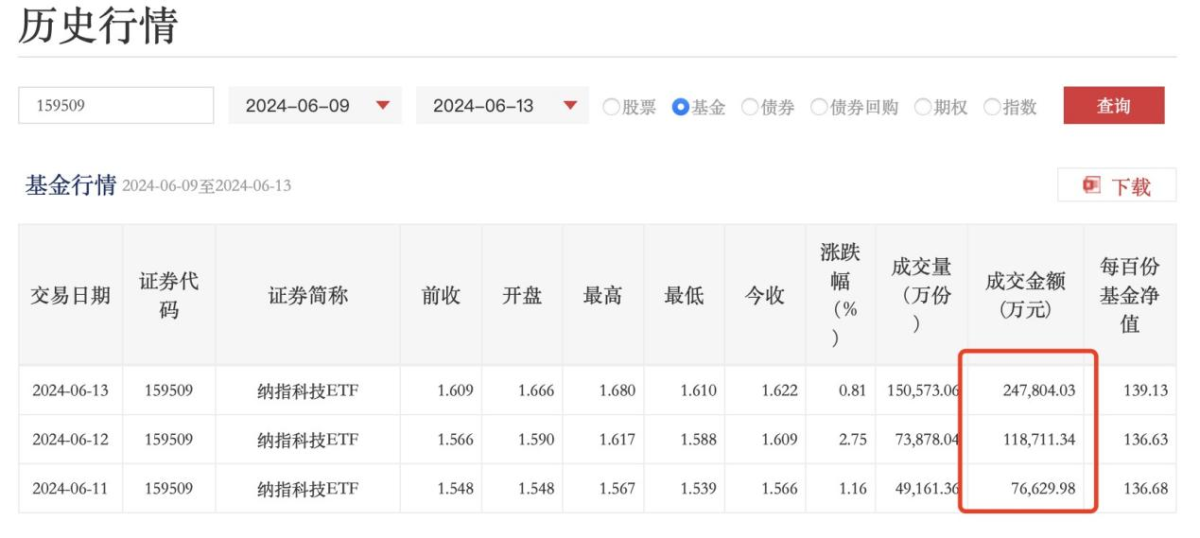Click 纳指科技ETF in the 2024-06-12 row
This screenshot has width=1200, height=538.
pos(308,440)
